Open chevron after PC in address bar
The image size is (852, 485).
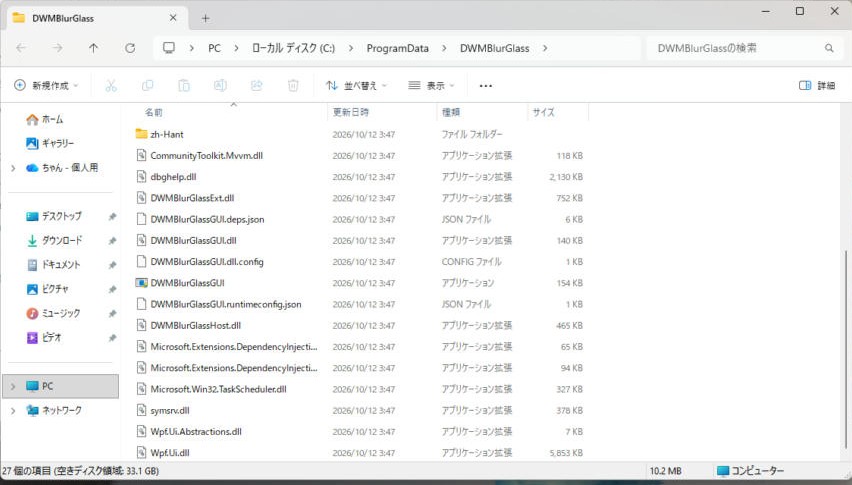tap(236, 48)
